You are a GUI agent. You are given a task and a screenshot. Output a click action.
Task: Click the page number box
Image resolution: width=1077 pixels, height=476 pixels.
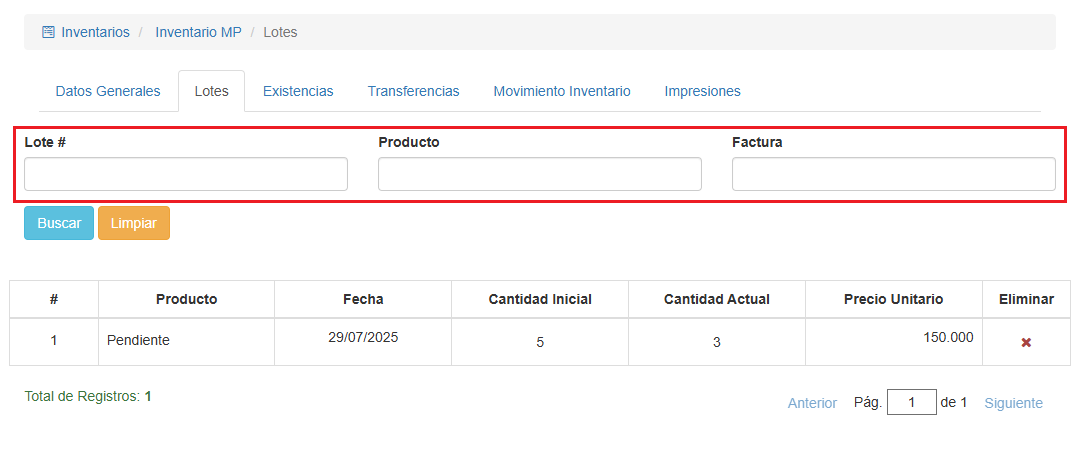tap(911, 403)
